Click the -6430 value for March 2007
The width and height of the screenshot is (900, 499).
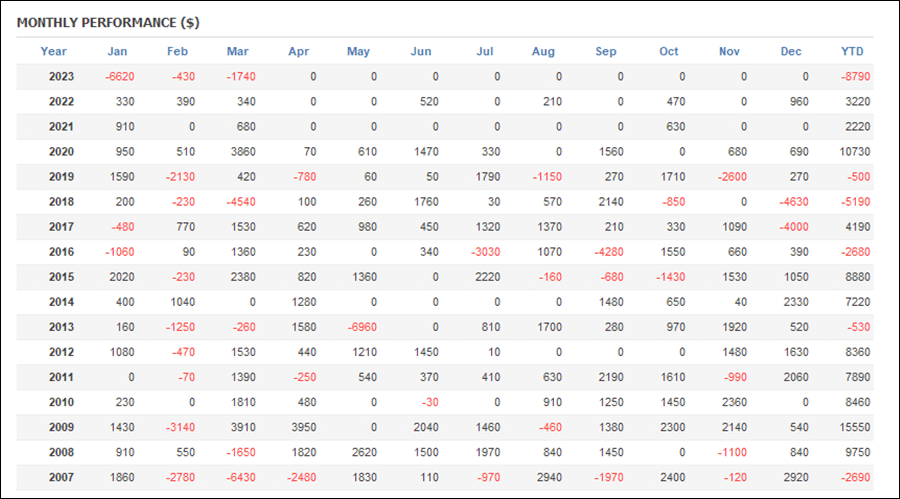tap(241, 477)
